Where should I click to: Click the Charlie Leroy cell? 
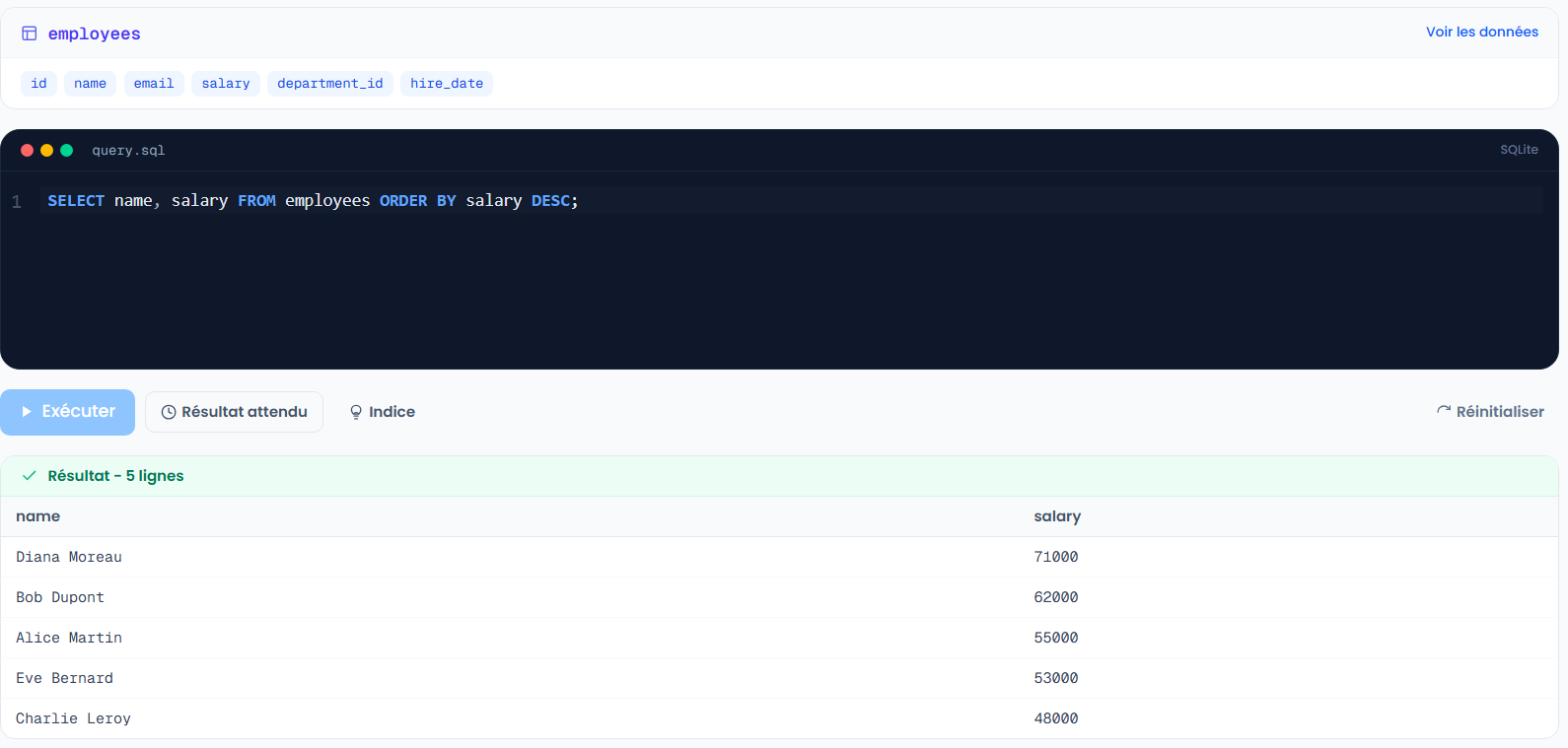click(x=73, y=718)
